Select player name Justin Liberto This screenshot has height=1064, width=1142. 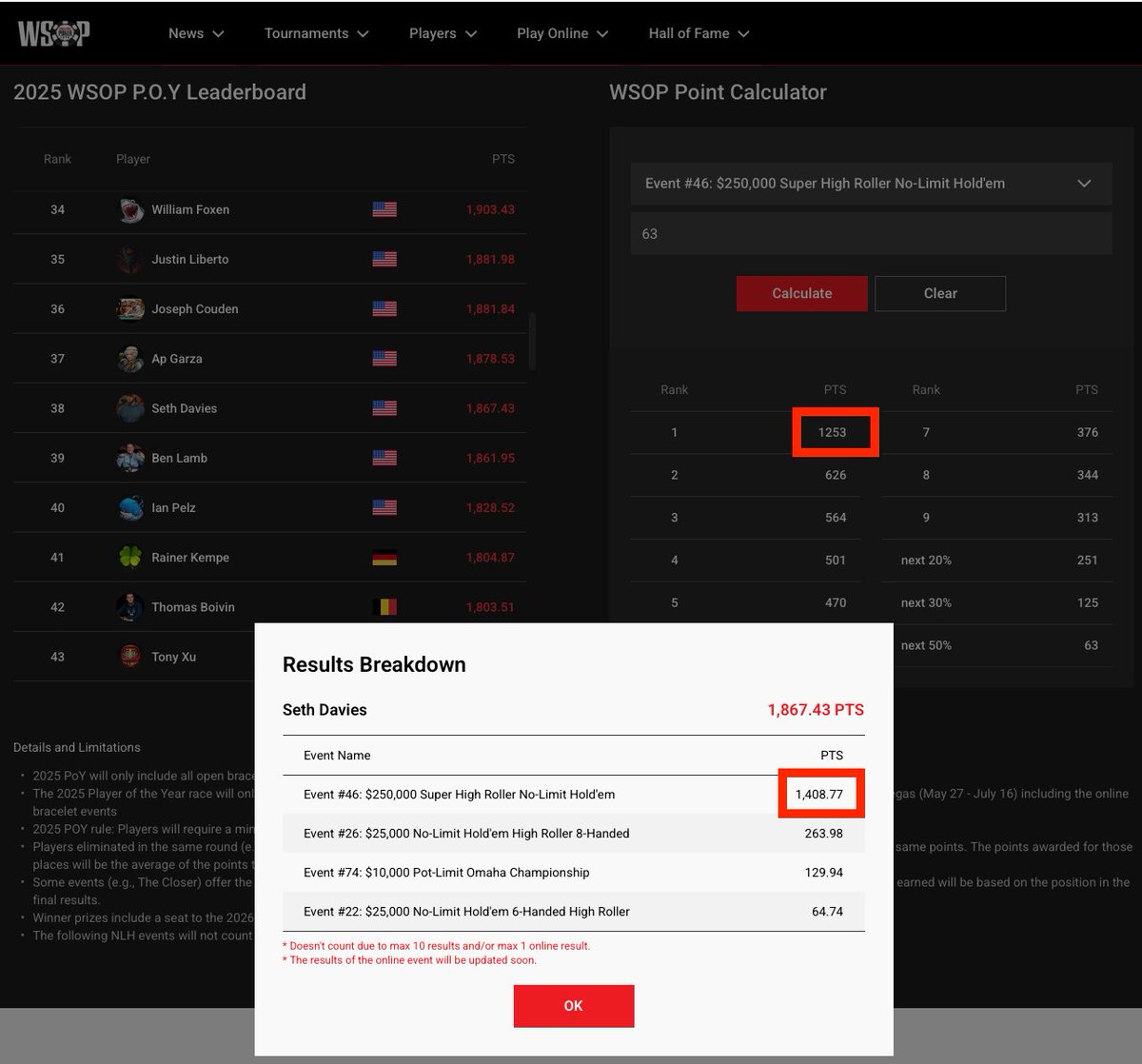click(x=190, y=259)
